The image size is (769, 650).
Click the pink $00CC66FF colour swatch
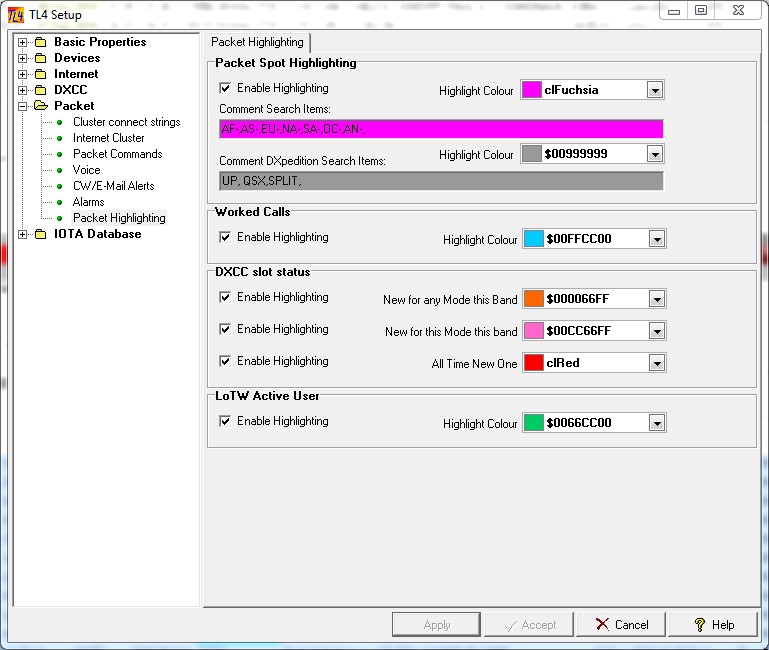[534, 331]
